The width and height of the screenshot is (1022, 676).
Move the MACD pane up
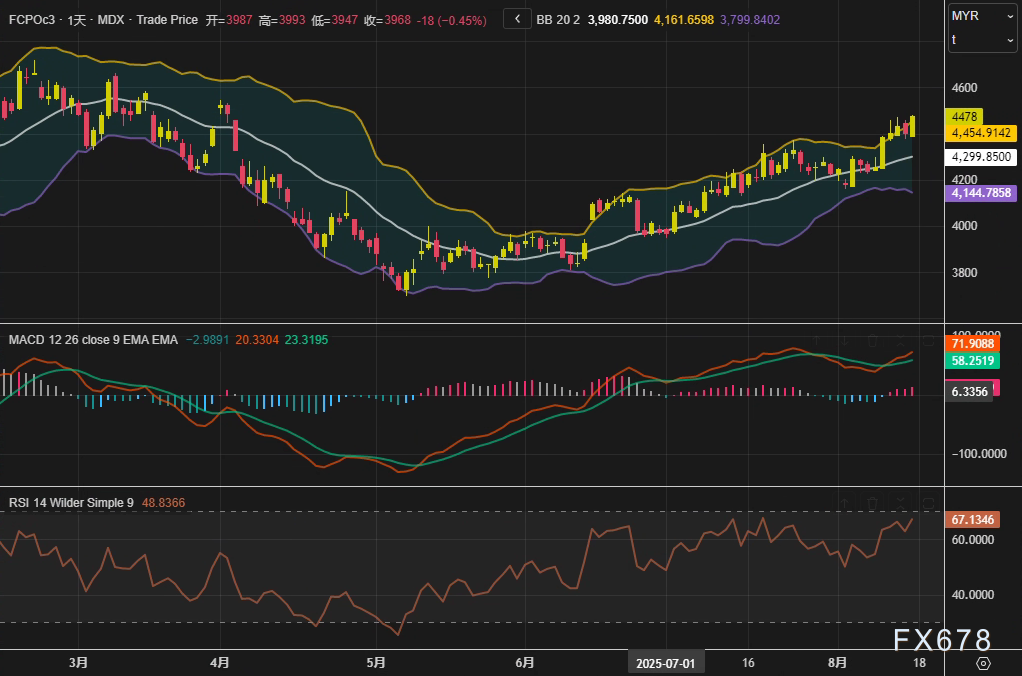point(815,340)
